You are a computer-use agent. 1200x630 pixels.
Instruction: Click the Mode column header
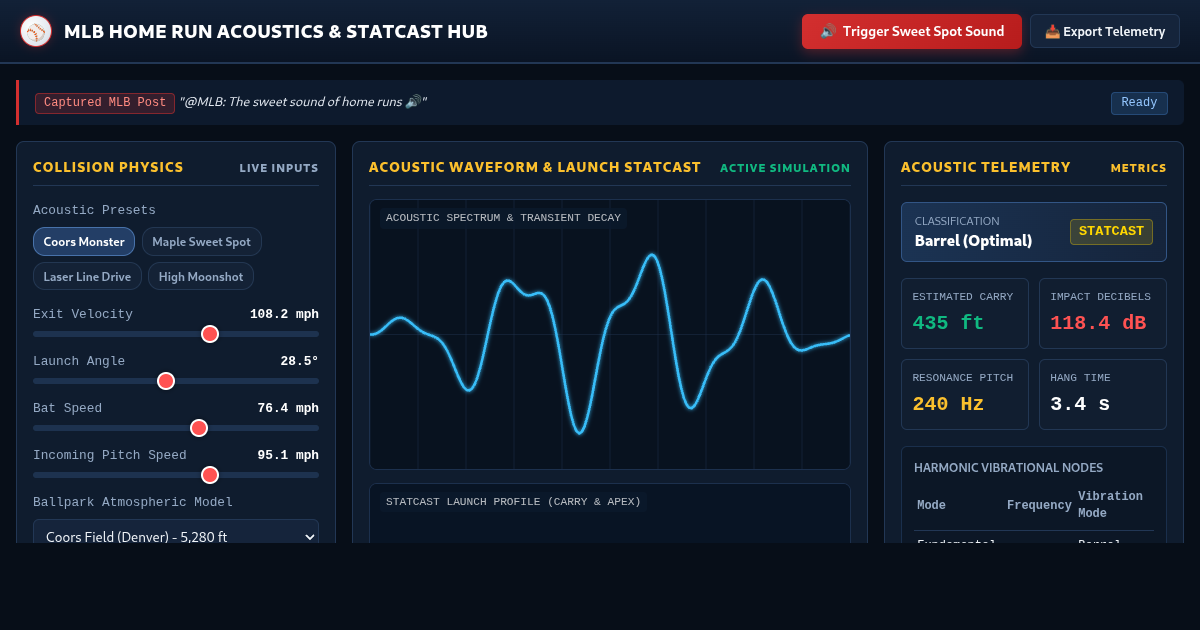[x=931, y=505]
